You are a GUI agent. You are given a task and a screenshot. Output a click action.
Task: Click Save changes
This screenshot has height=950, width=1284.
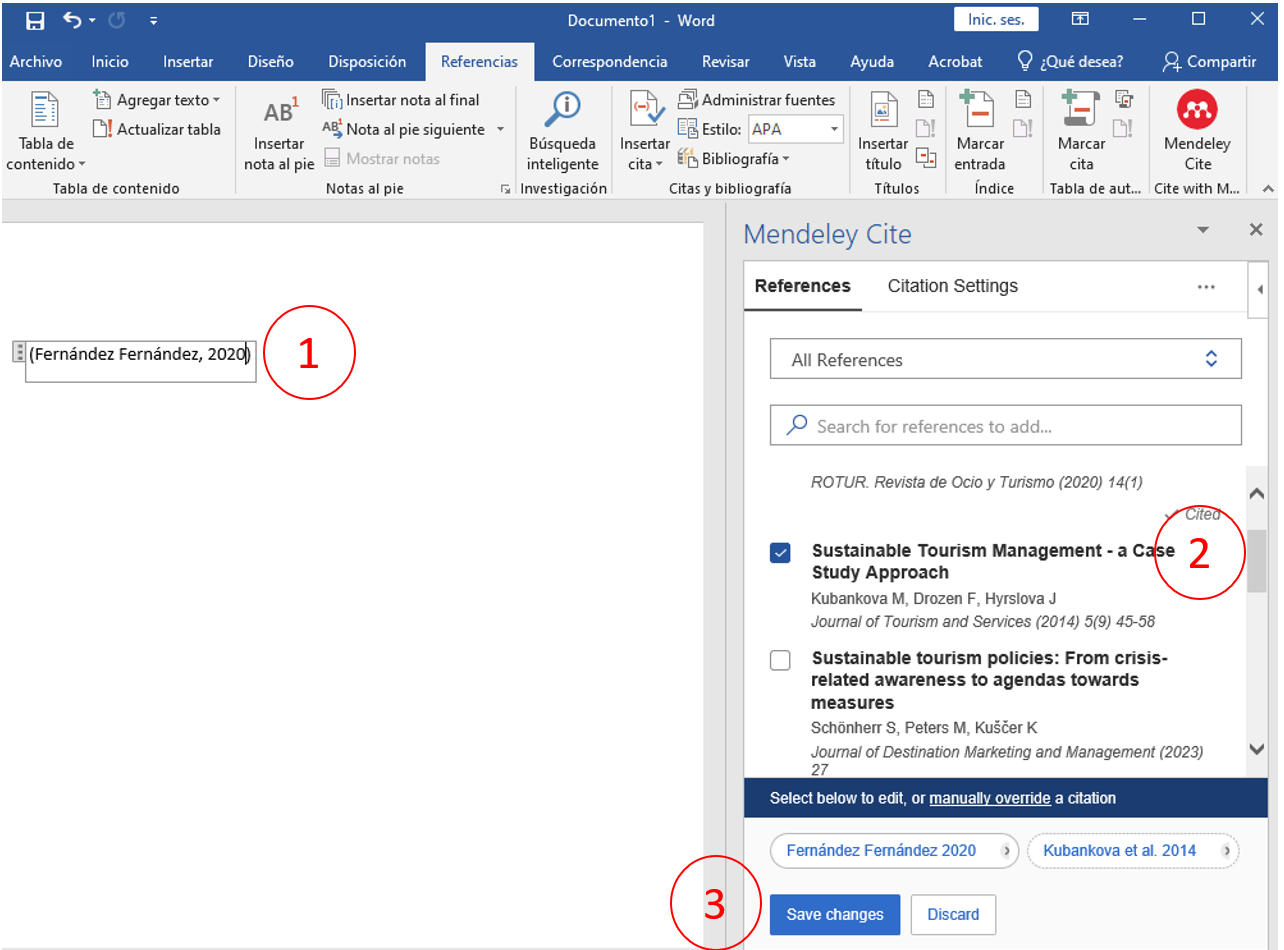(835, 914)
